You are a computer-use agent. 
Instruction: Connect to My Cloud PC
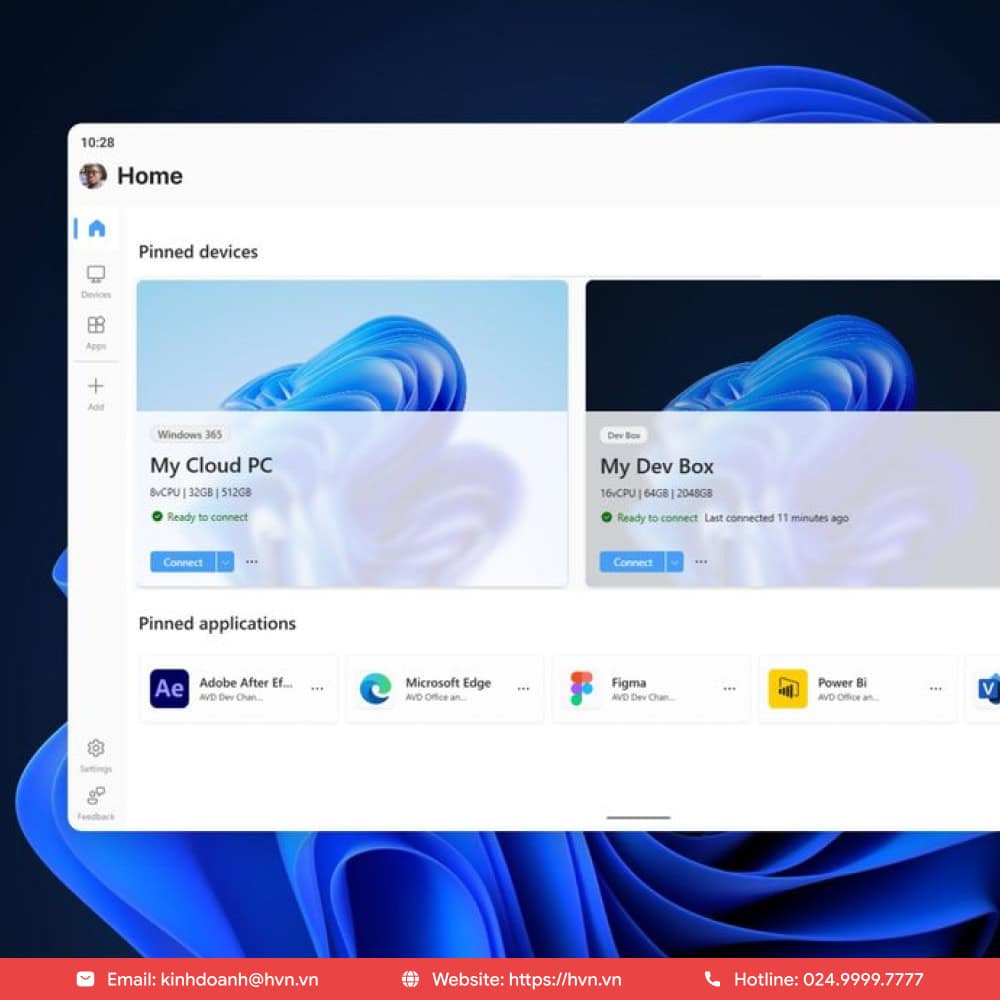pyautogui.click(x=183, y=562)
